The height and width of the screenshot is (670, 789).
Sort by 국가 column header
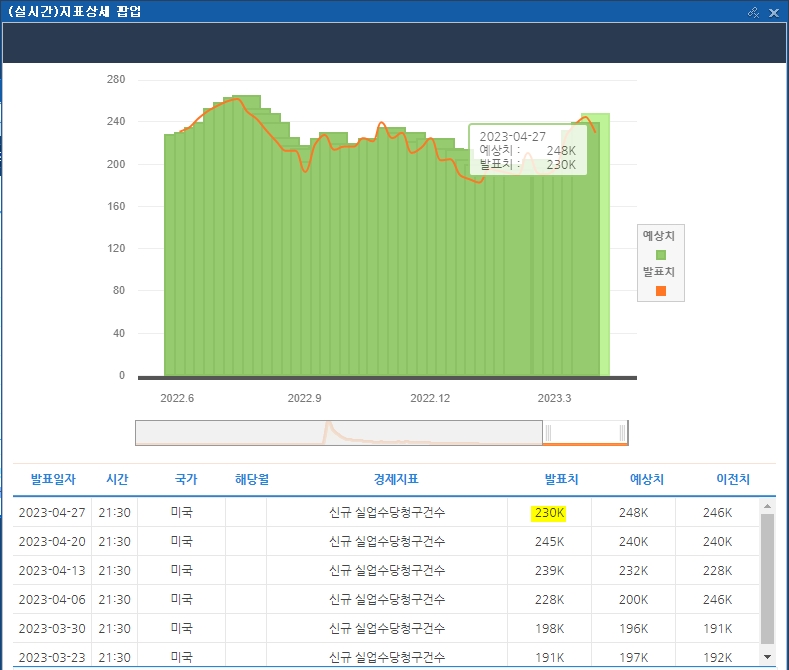point(186,479)
